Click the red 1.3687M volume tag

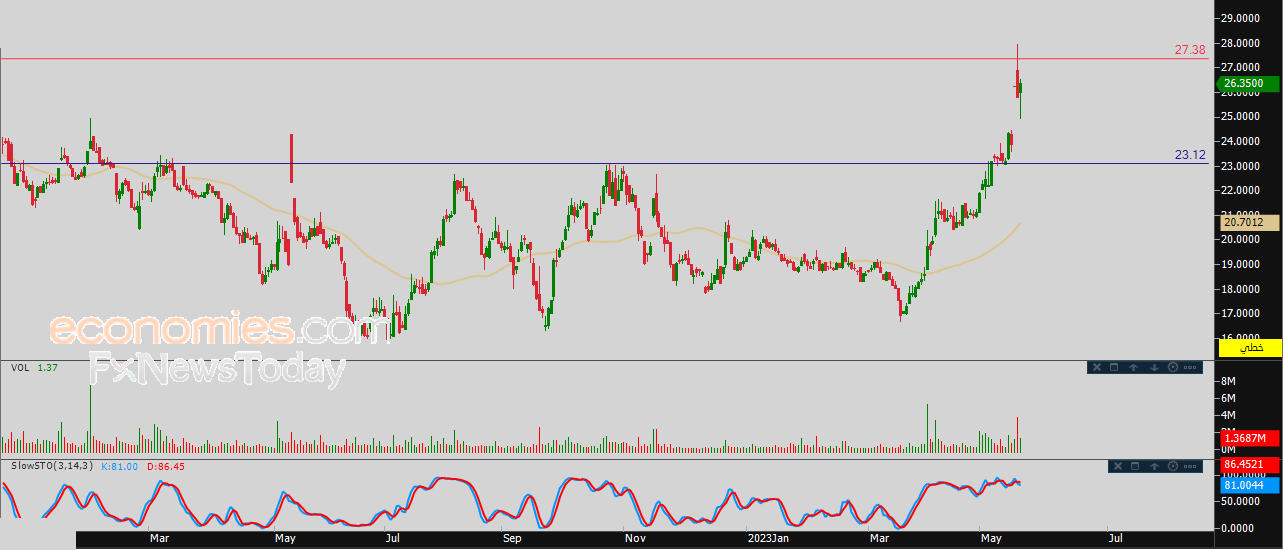[1249, 438]
